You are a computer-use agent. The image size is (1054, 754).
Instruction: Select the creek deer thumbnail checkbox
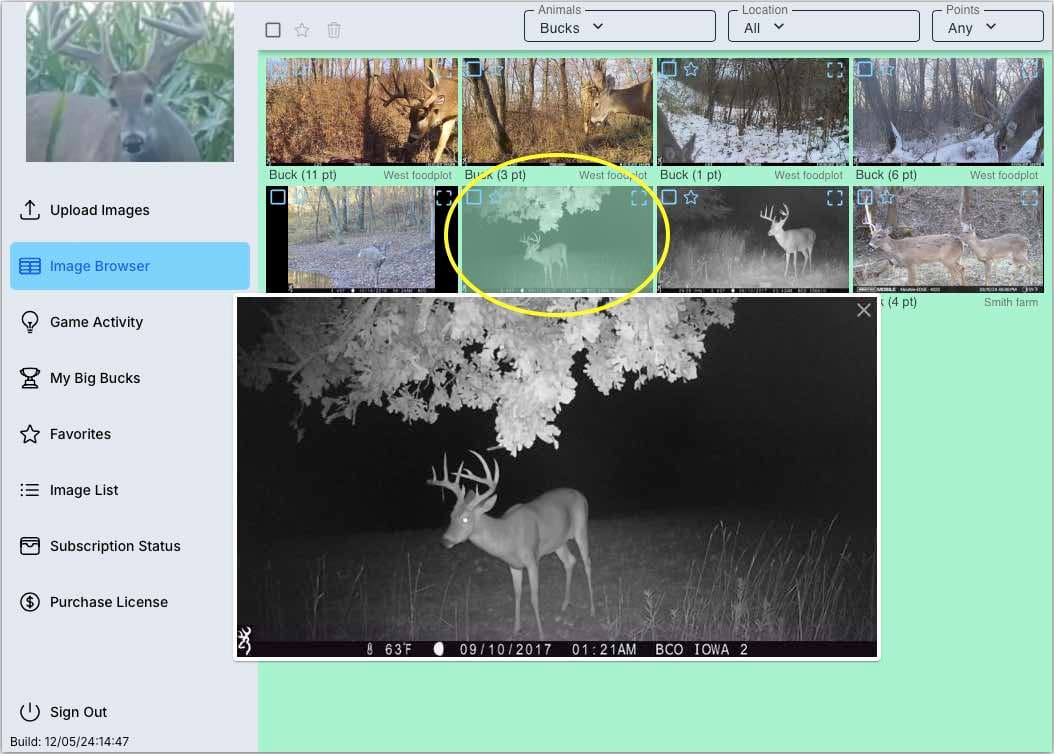click(x=278, y=197)
